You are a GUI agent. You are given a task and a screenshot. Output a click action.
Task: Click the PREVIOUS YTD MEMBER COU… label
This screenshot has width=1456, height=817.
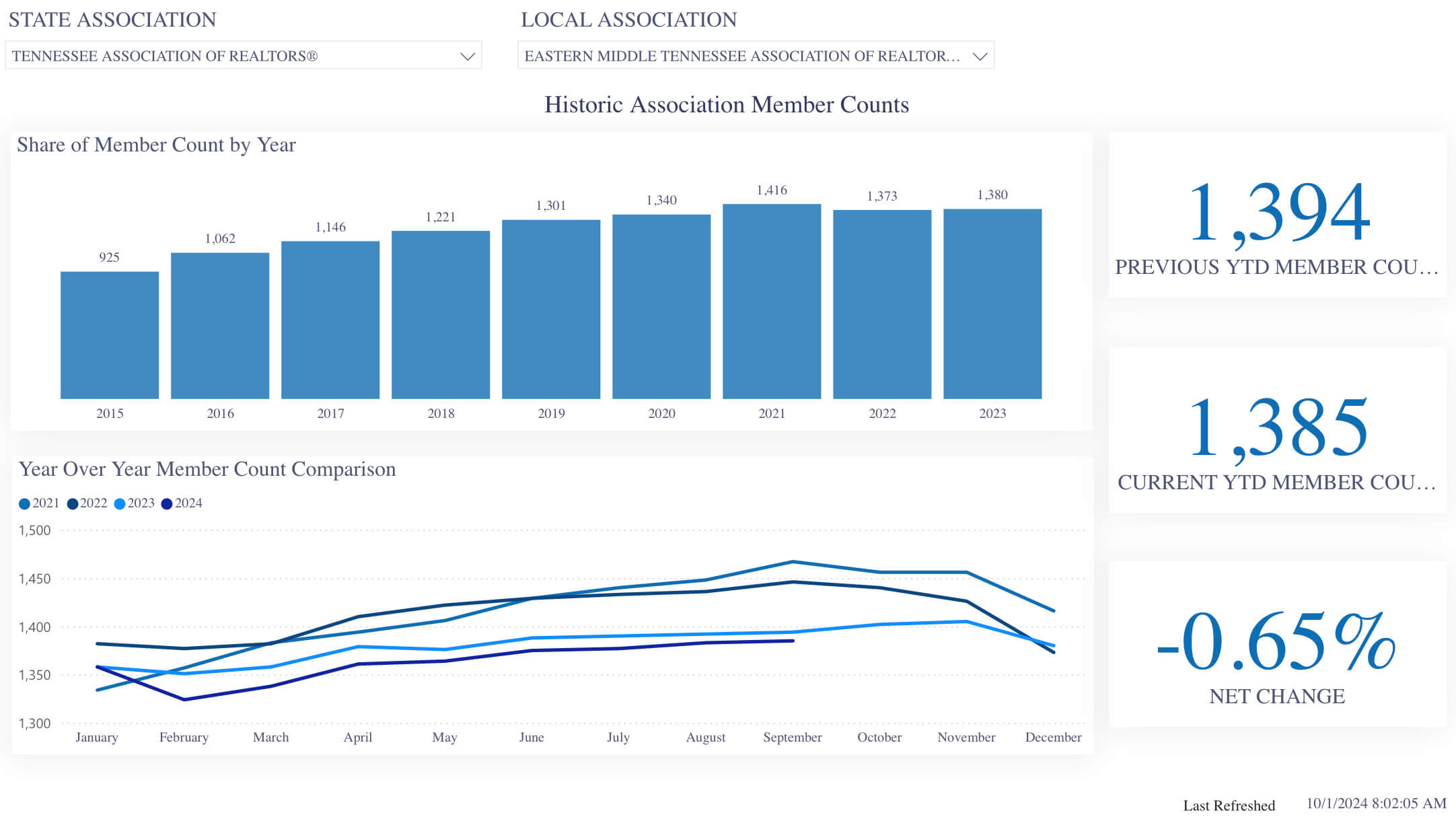[1276, 267]
